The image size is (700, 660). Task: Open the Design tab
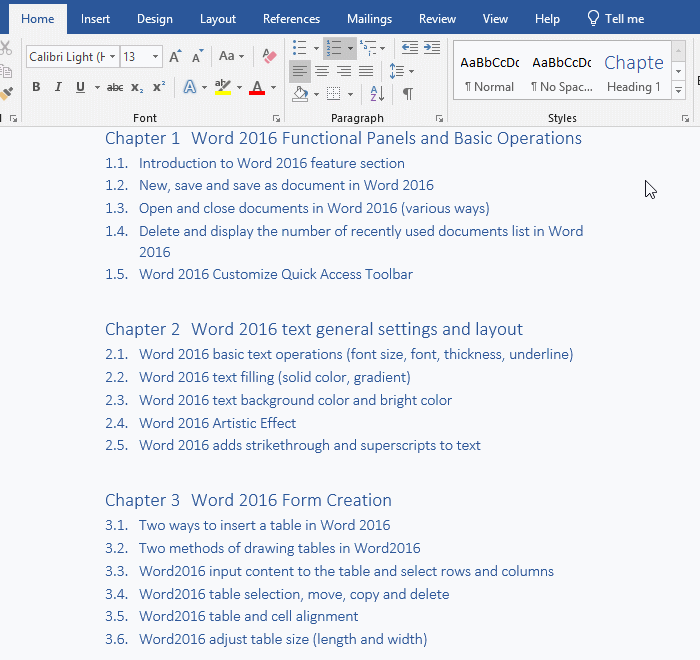tap(154, 19)
